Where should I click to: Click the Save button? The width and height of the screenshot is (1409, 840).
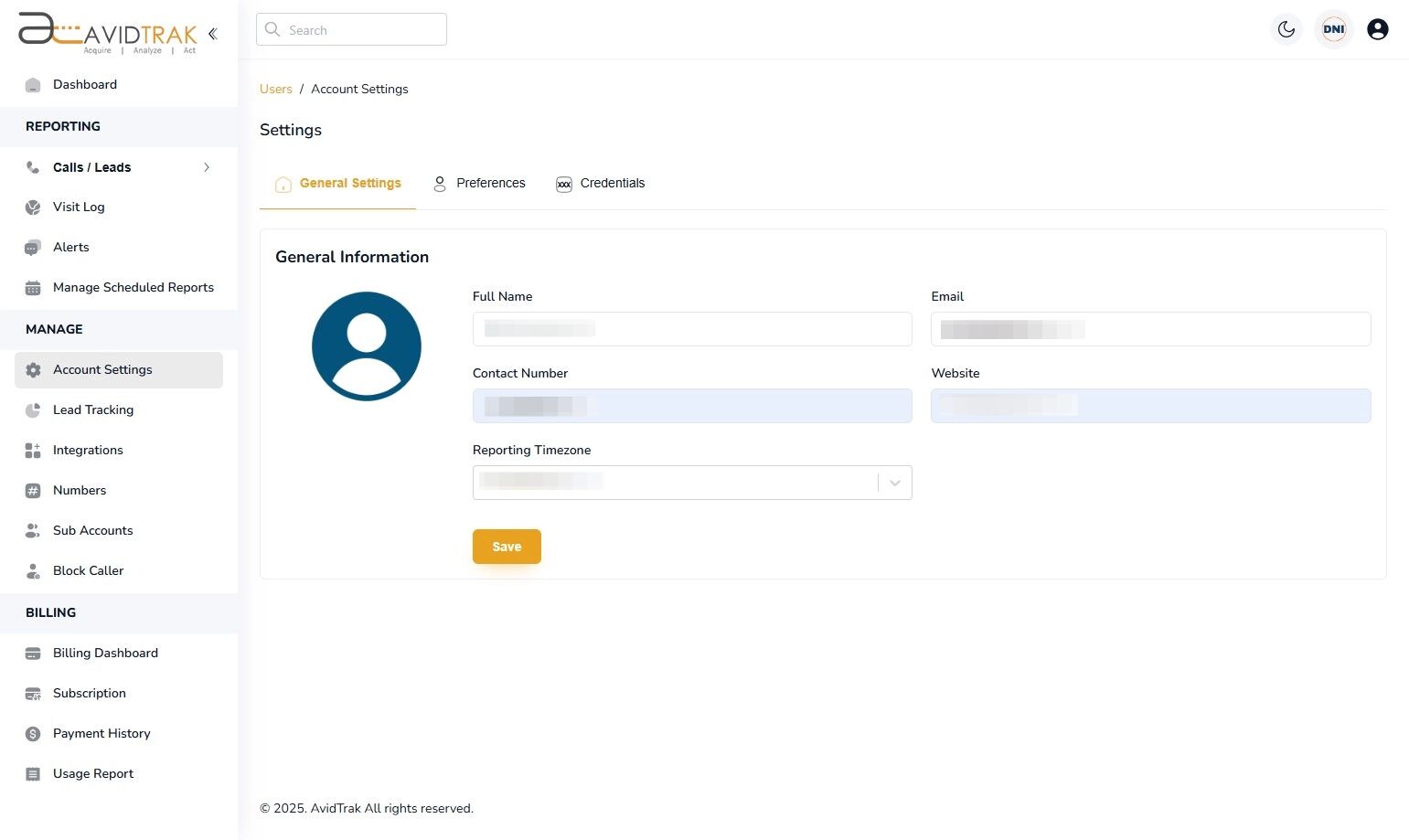[x=507, y=546]
